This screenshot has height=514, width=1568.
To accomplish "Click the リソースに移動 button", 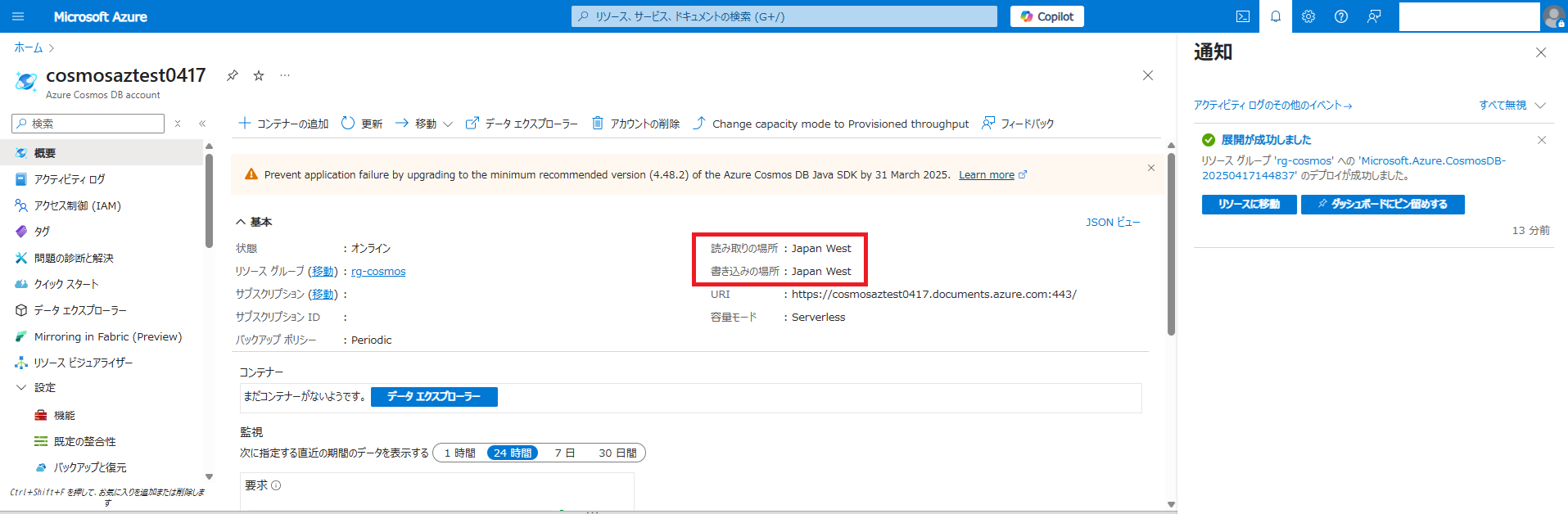I will pos(1248,204).
